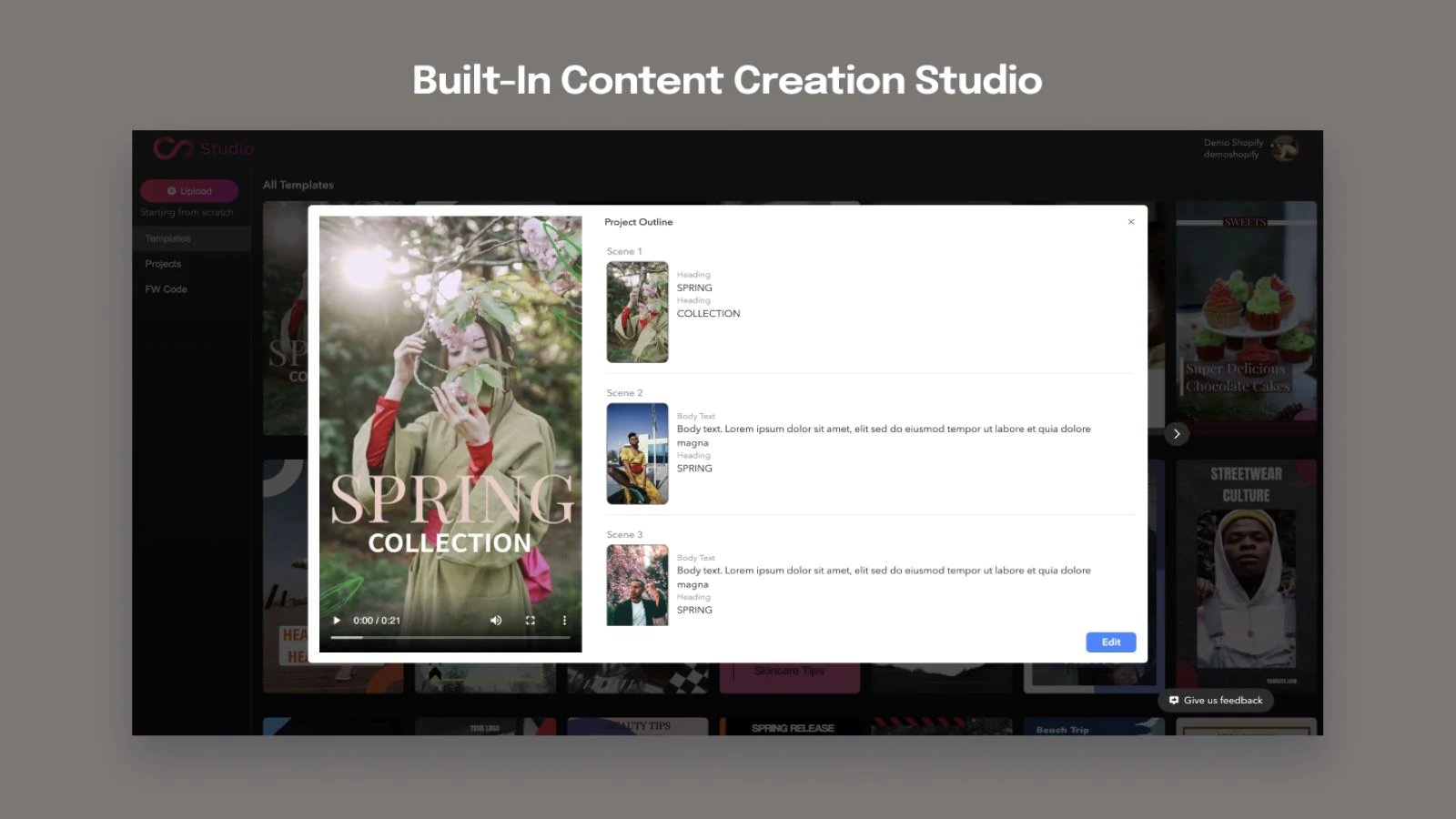Mute the video preview volume
The width and height of the screenshot is (1456, 819).
(x=496, y=621)
